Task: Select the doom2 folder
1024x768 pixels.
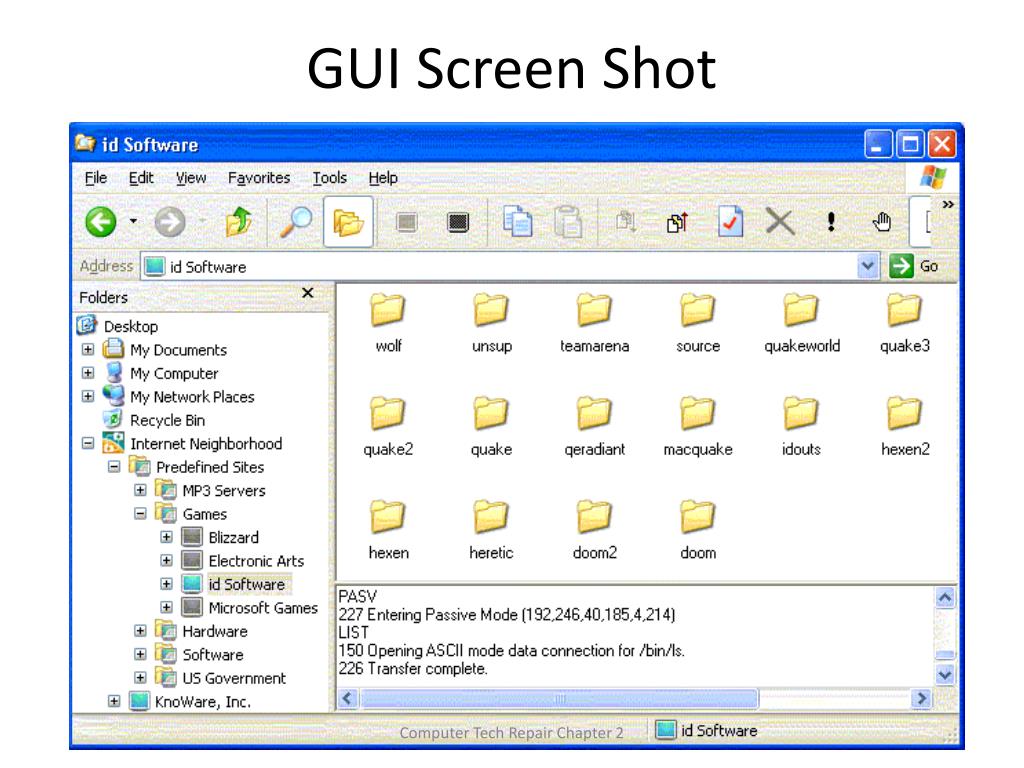Action: pyautogui.click(x=594, y=530)
